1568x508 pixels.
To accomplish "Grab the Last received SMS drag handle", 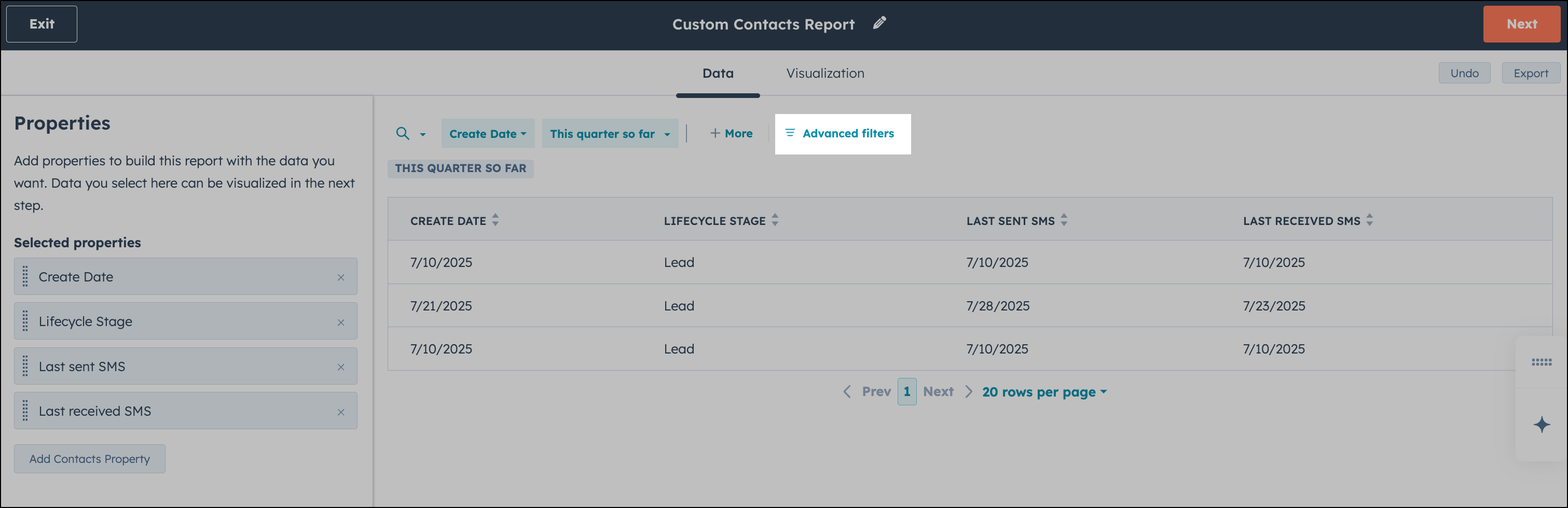I will pos(25,411).
